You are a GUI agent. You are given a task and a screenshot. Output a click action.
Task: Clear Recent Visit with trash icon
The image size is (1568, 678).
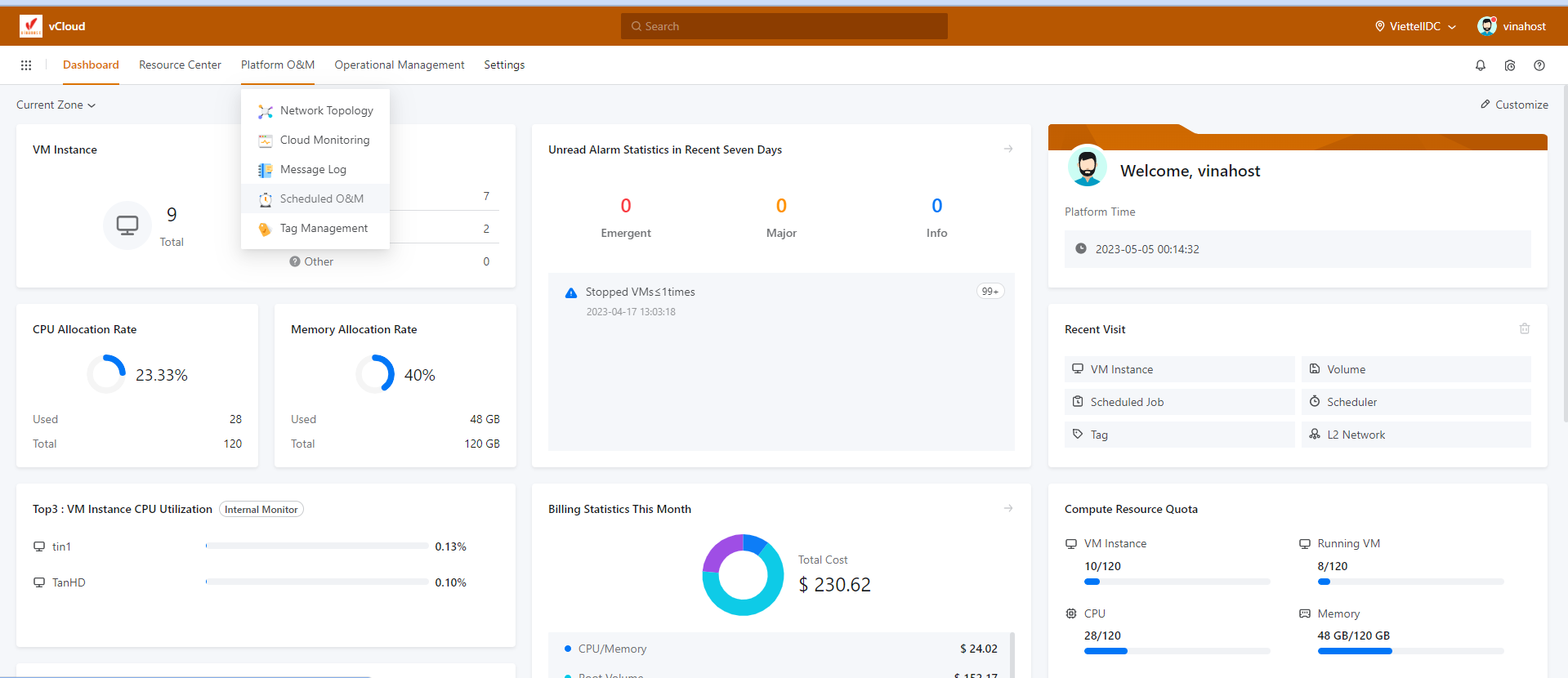(1524, 329)
